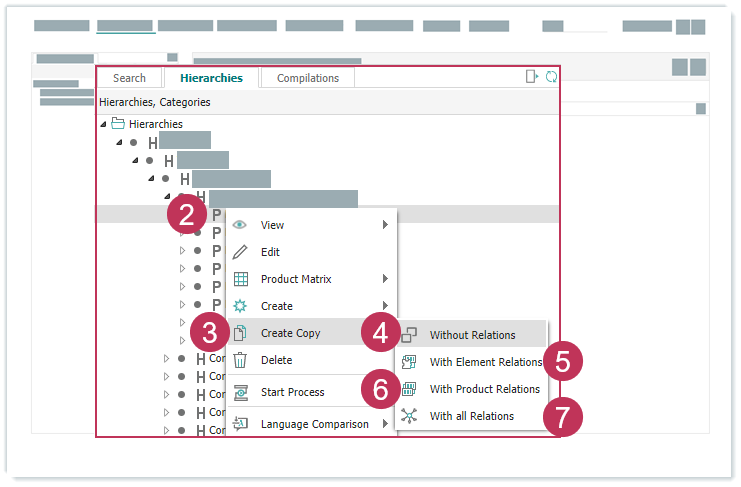This screenshot has width=741, height=487.
Task: Click the Start Process icon
Action: (240, 392)
